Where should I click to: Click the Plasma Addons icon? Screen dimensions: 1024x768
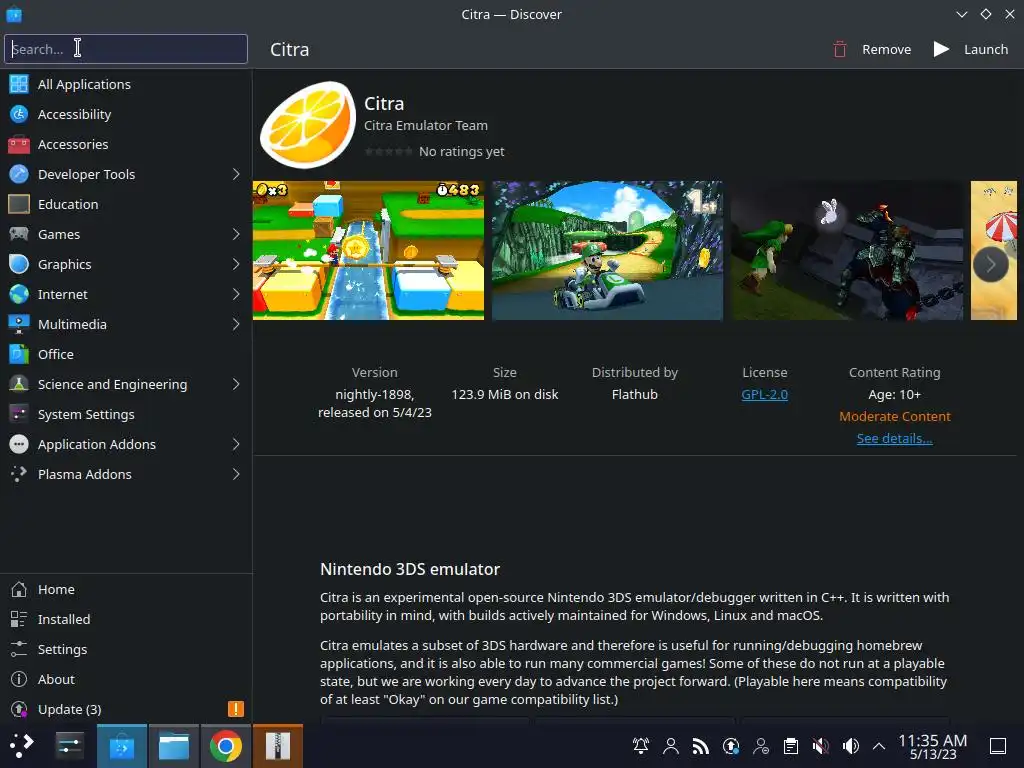(x=19, y=475)
